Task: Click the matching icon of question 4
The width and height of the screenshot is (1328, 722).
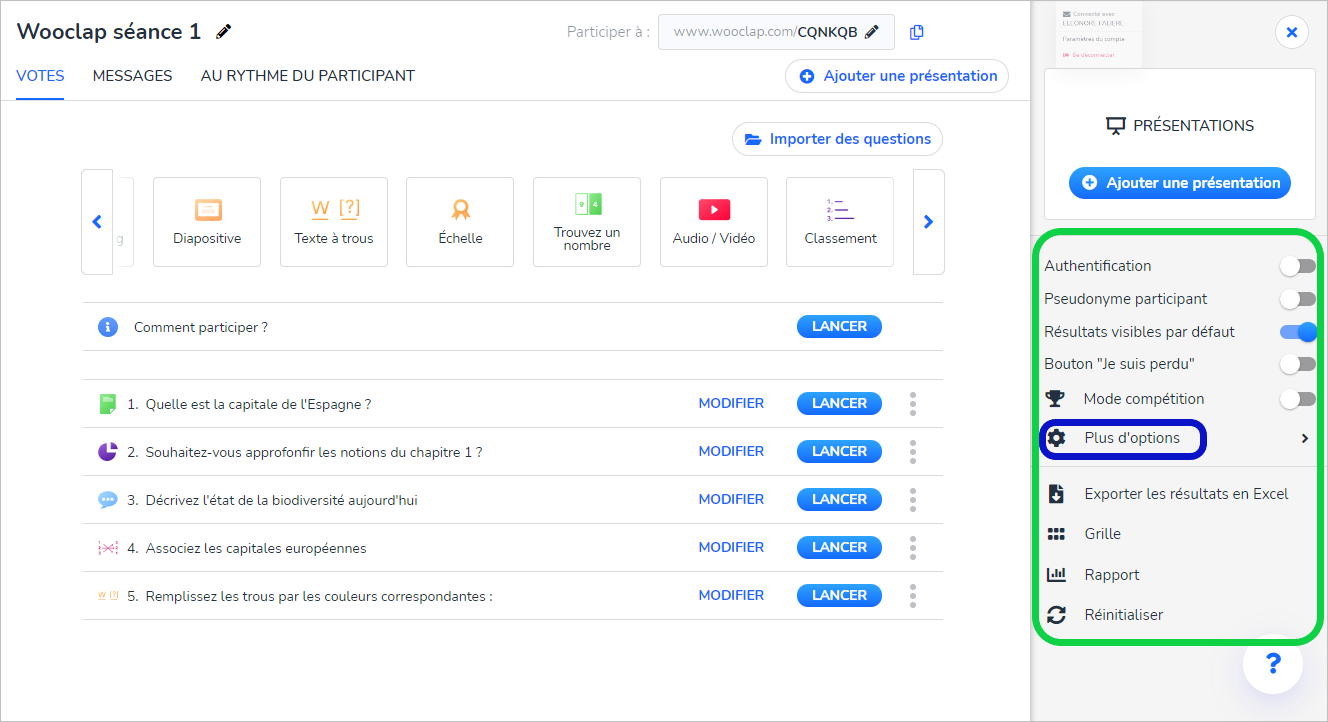Action: (108, 548)
